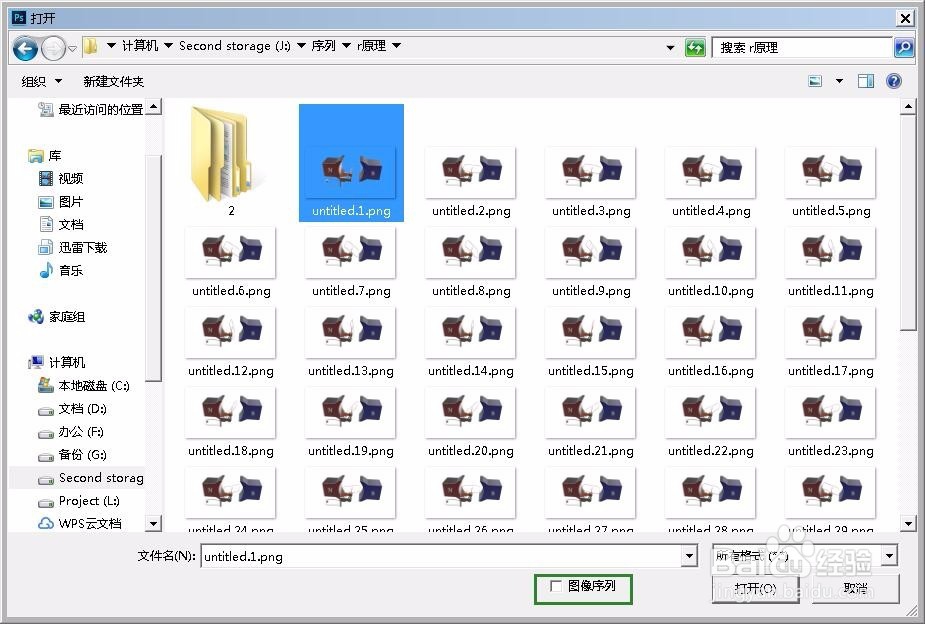Open the 组织 dropdown menu
925x624 pixels.
tap(40, 81)
